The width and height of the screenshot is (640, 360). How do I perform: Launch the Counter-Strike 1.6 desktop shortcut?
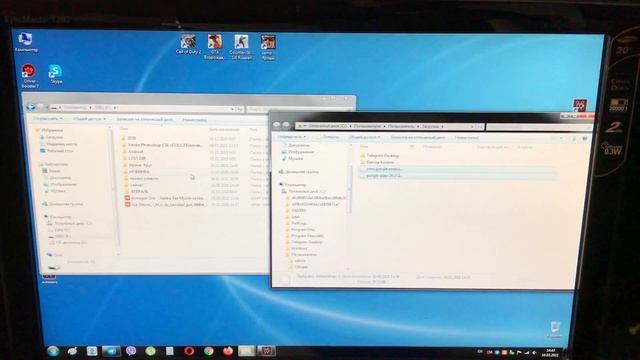coord(241,47)
